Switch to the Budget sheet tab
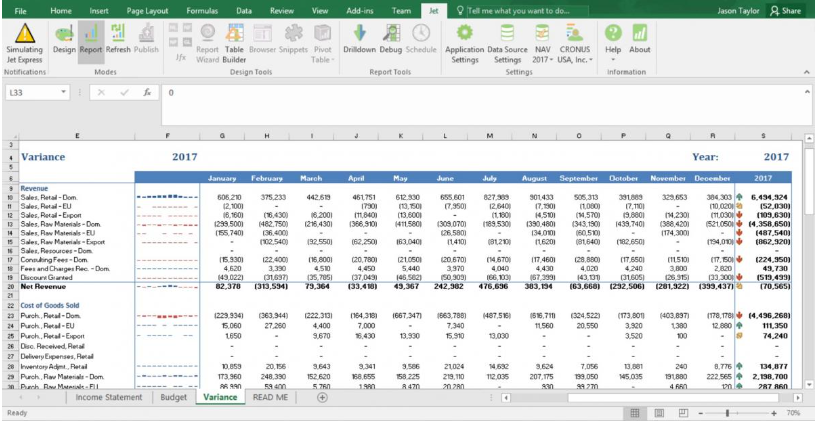816x421 pixels. click(x=174, y=398)
